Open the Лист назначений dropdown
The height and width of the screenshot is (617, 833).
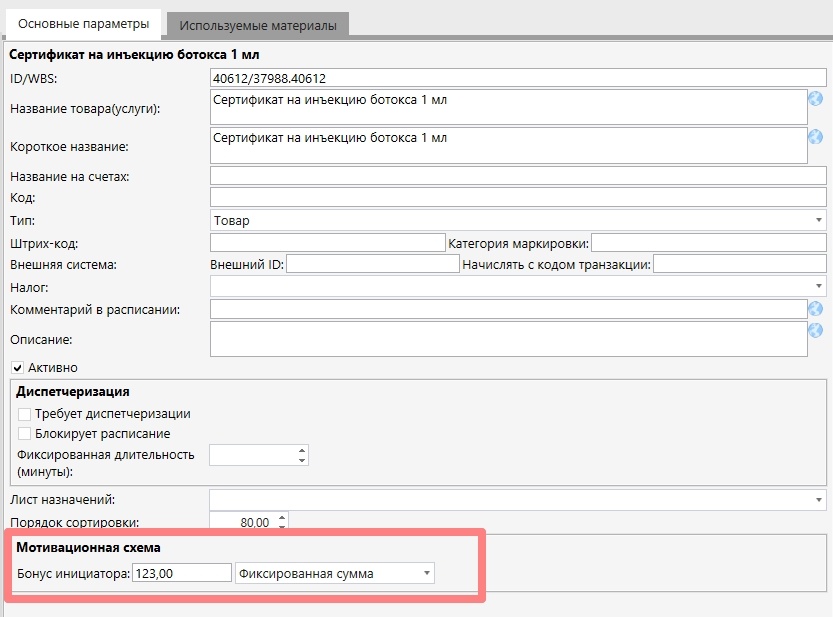818,499
